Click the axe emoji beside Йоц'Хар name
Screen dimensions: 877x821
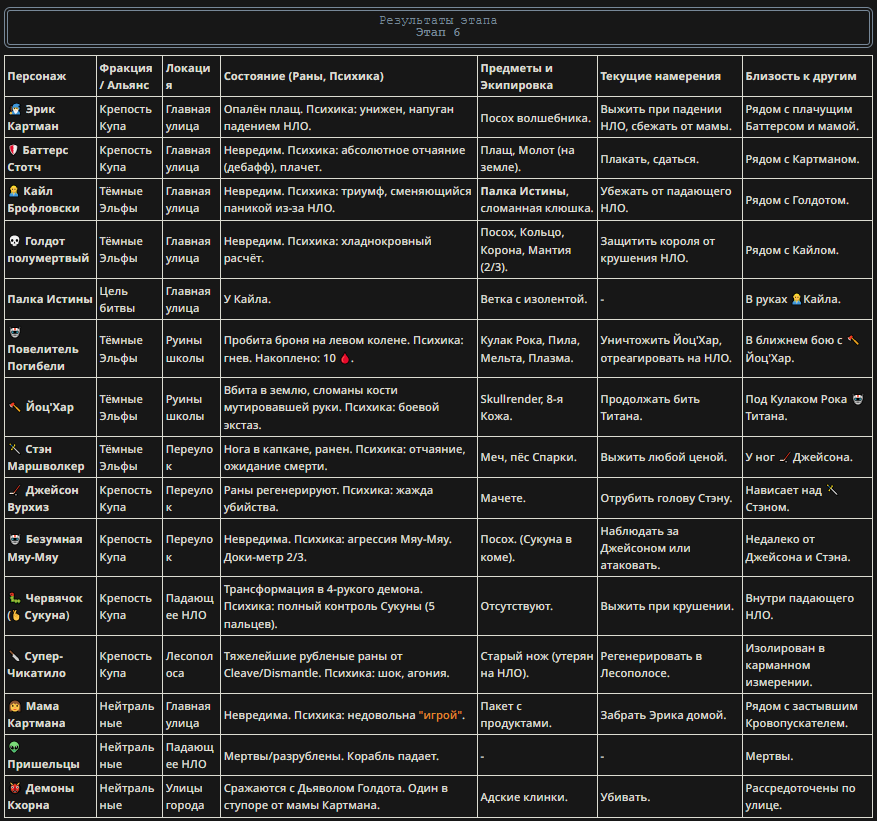click(15, 407)
